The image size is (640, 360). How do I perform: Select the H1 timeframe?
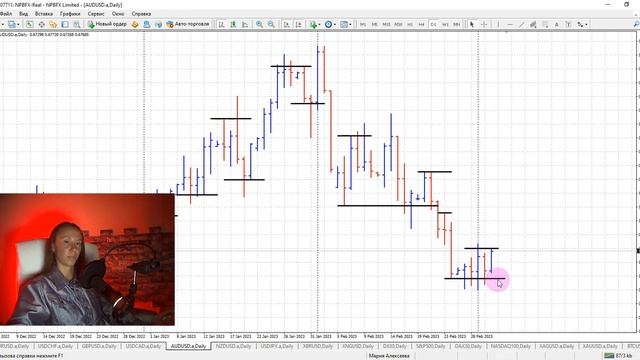pyautogui.click(x=410, y=24)
